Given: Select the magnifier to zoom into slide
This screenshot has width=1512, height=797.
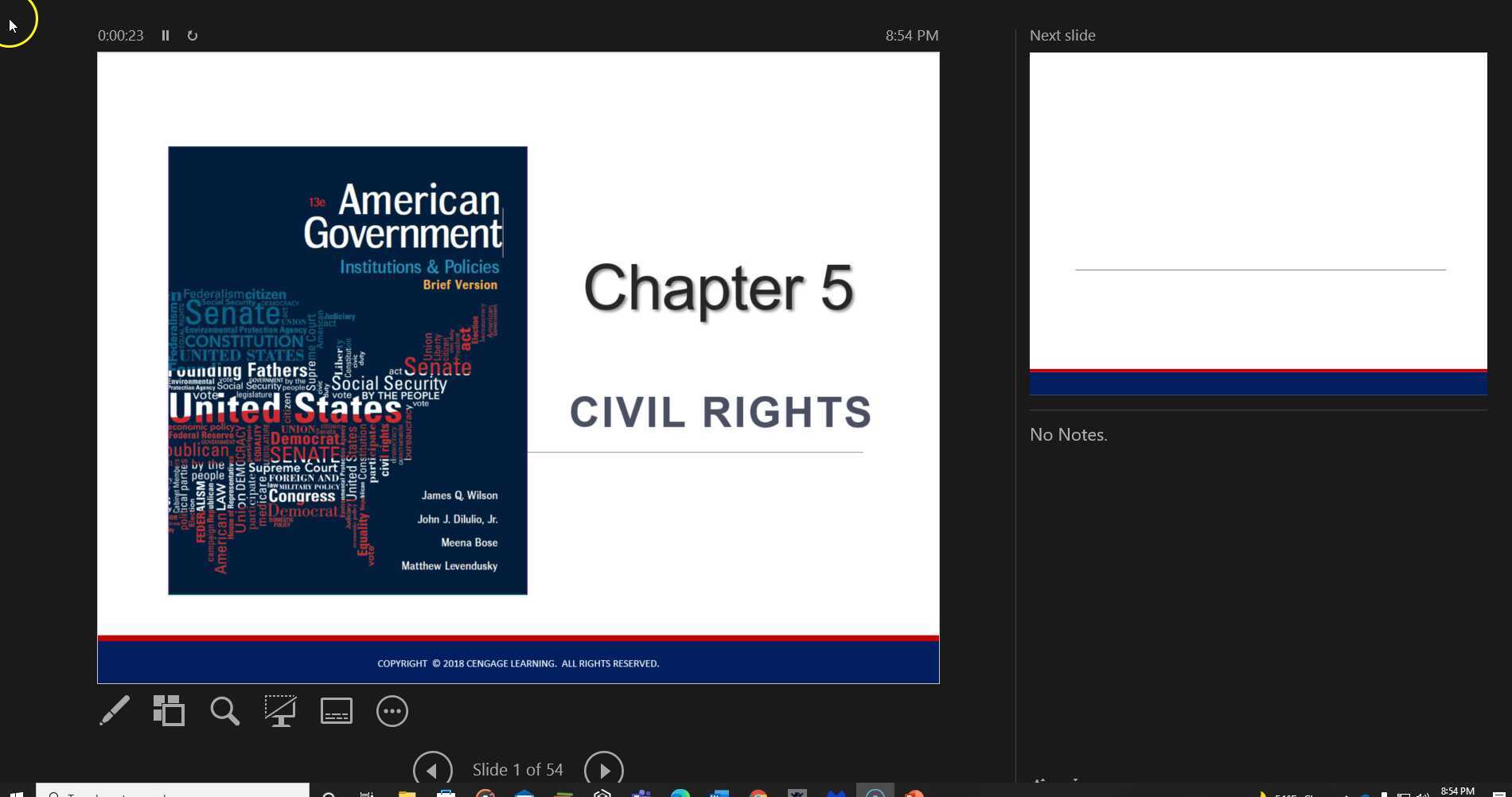Looking at the screenshot, I should click(x=225, y=710).
